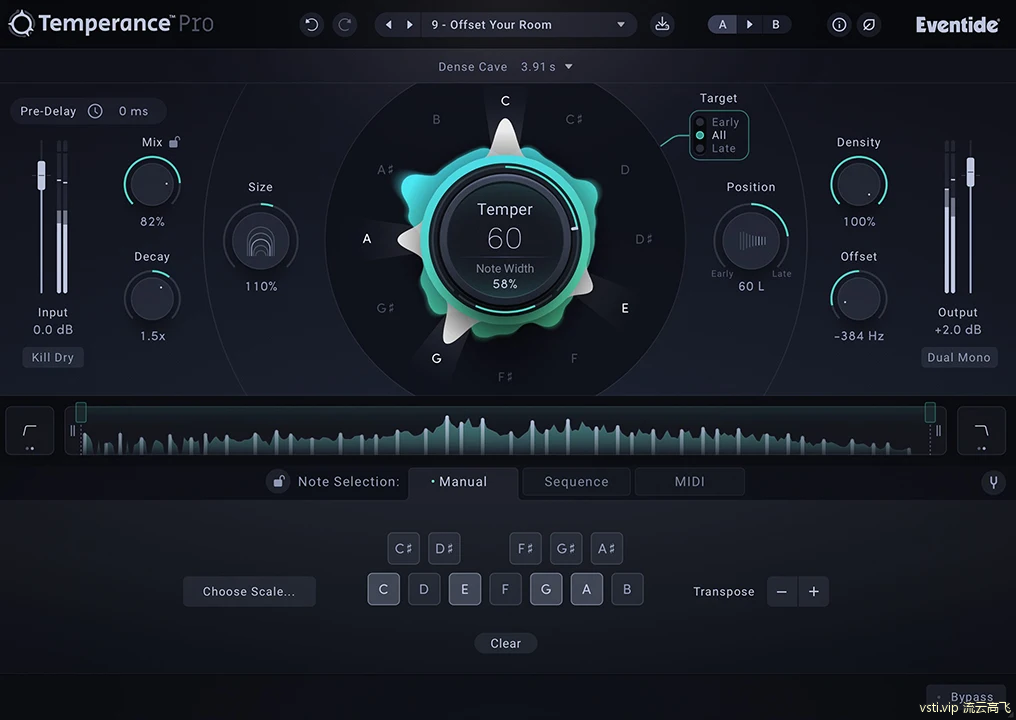This screenshot has height=720, width=1016.
Task: Click the fade-out envelope icon right of waveform
Action: [x=981, y=430]
